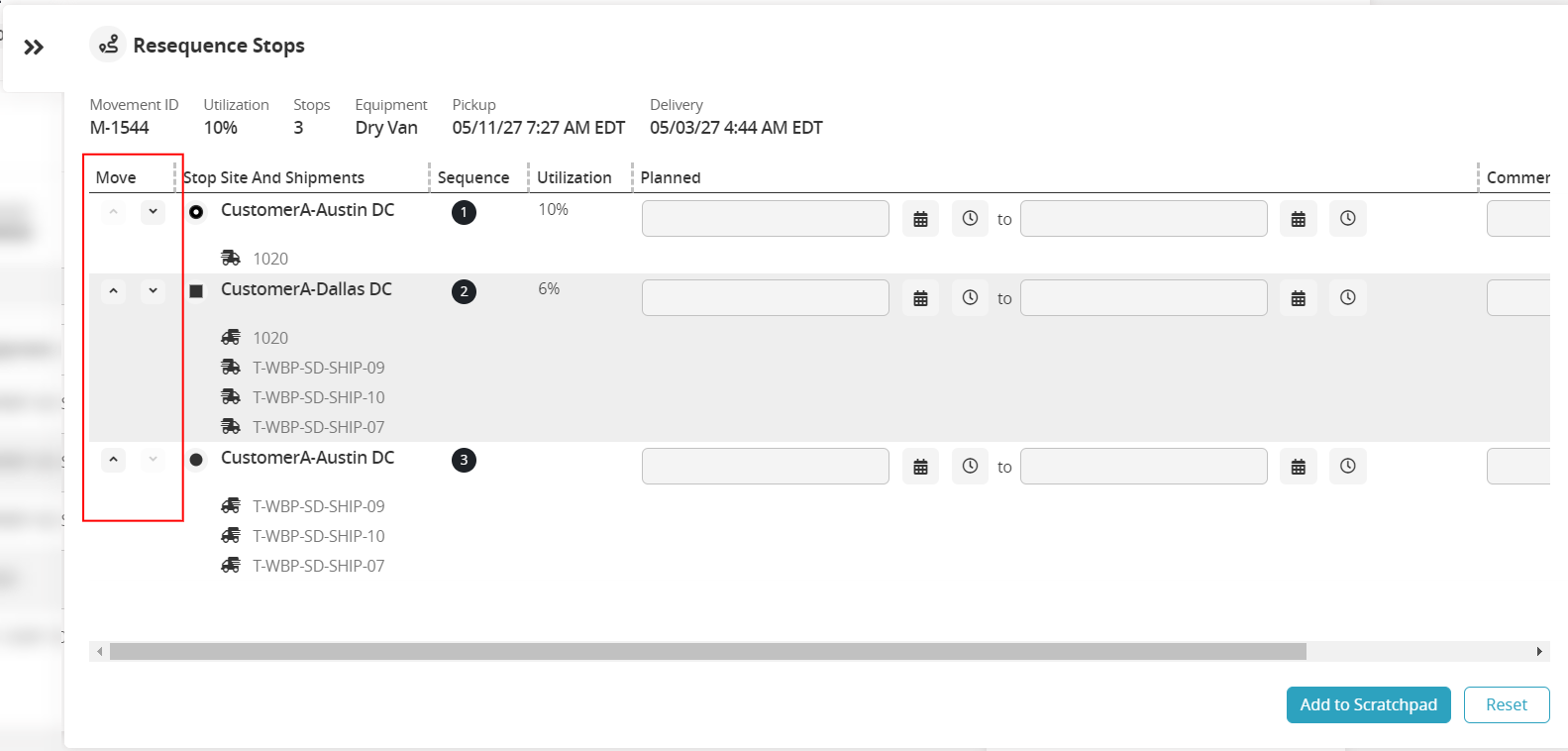Image resolution: width=1568 pixels, height=751 pixels.
Task: Click the Utilization column header
Action: 574,177
